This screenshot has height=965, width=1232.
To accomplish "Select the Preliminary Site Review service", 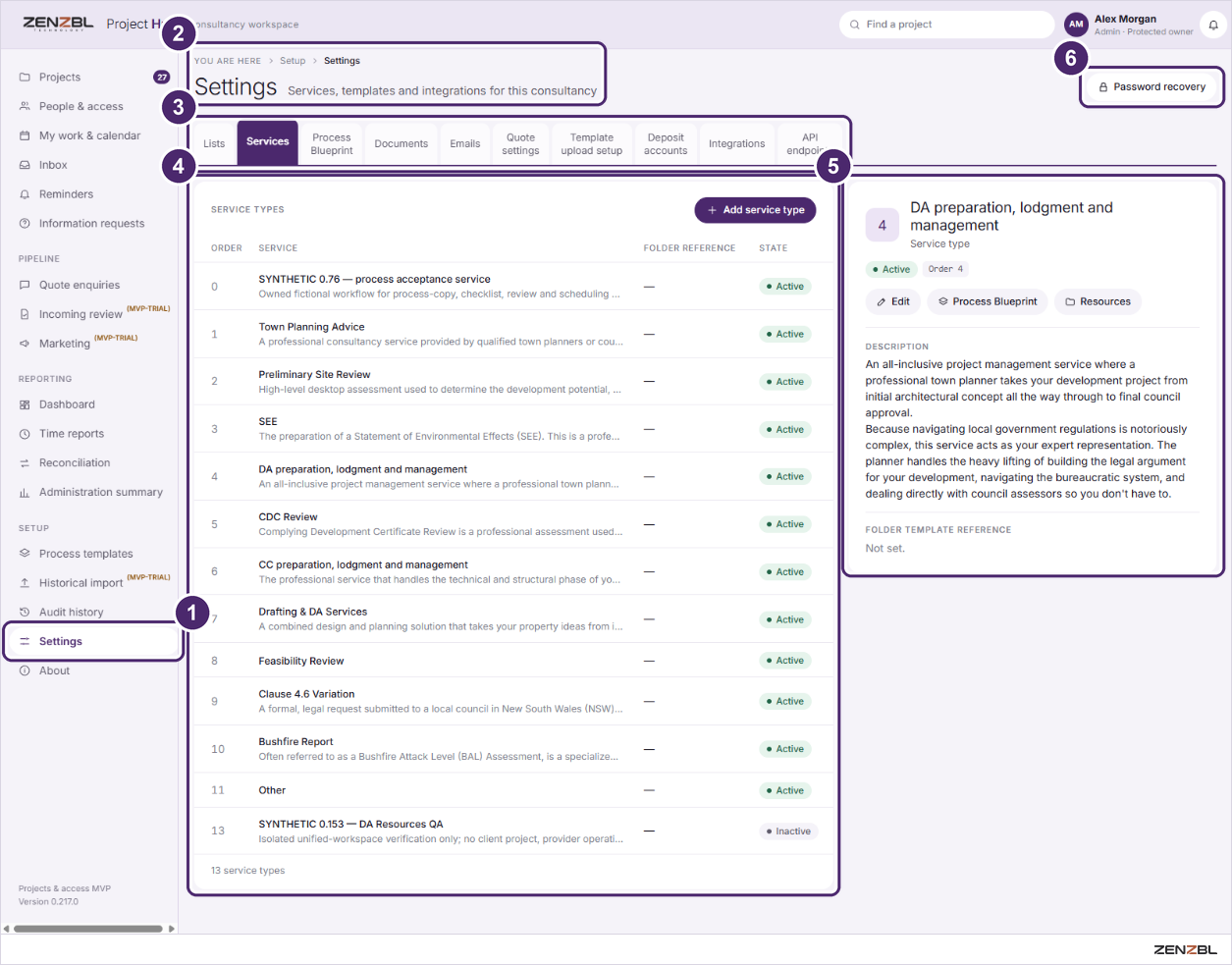I will pyautogui.click(x=515, y=382).
